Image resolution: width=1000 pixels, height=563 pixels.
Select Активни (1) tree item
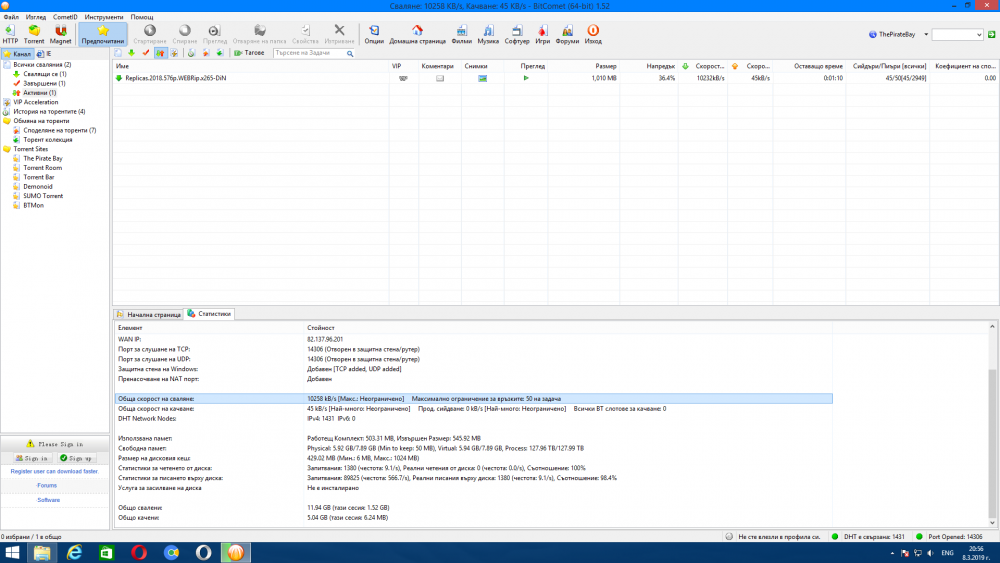coord(40,92)
